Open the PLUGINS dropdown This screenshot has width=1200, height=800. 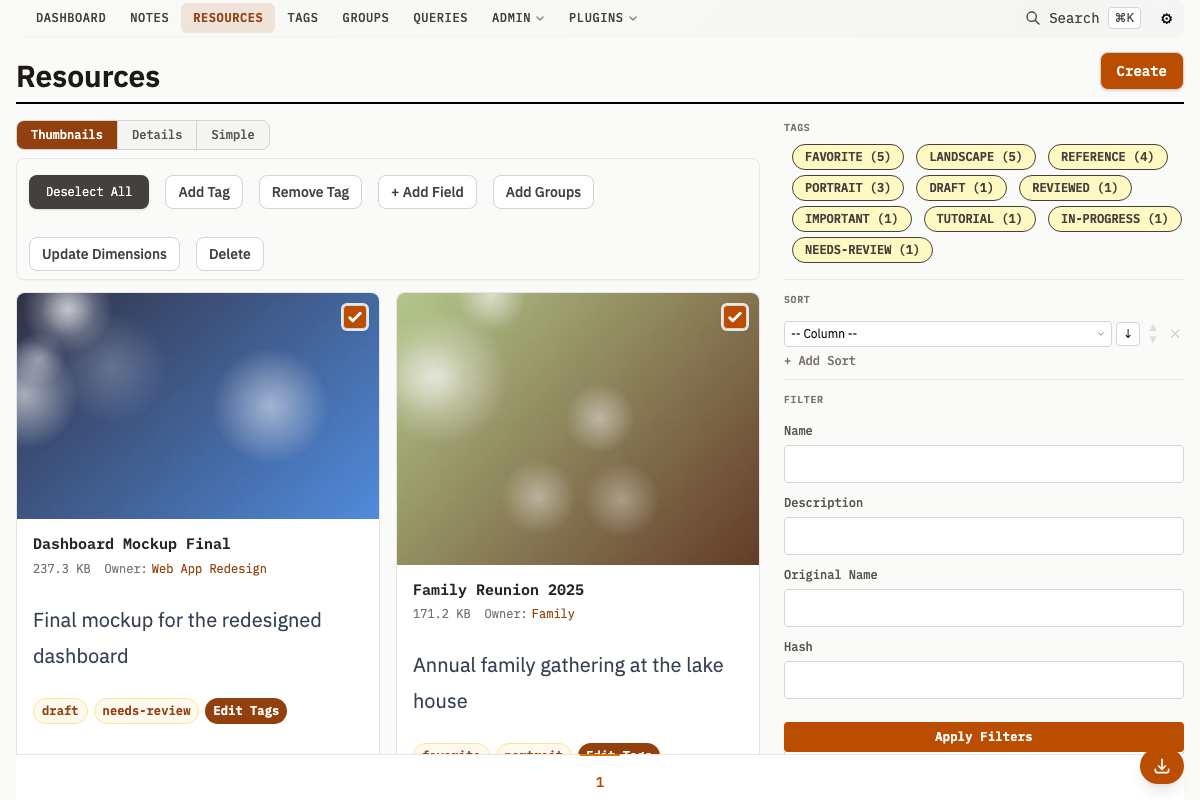(602, 17)
